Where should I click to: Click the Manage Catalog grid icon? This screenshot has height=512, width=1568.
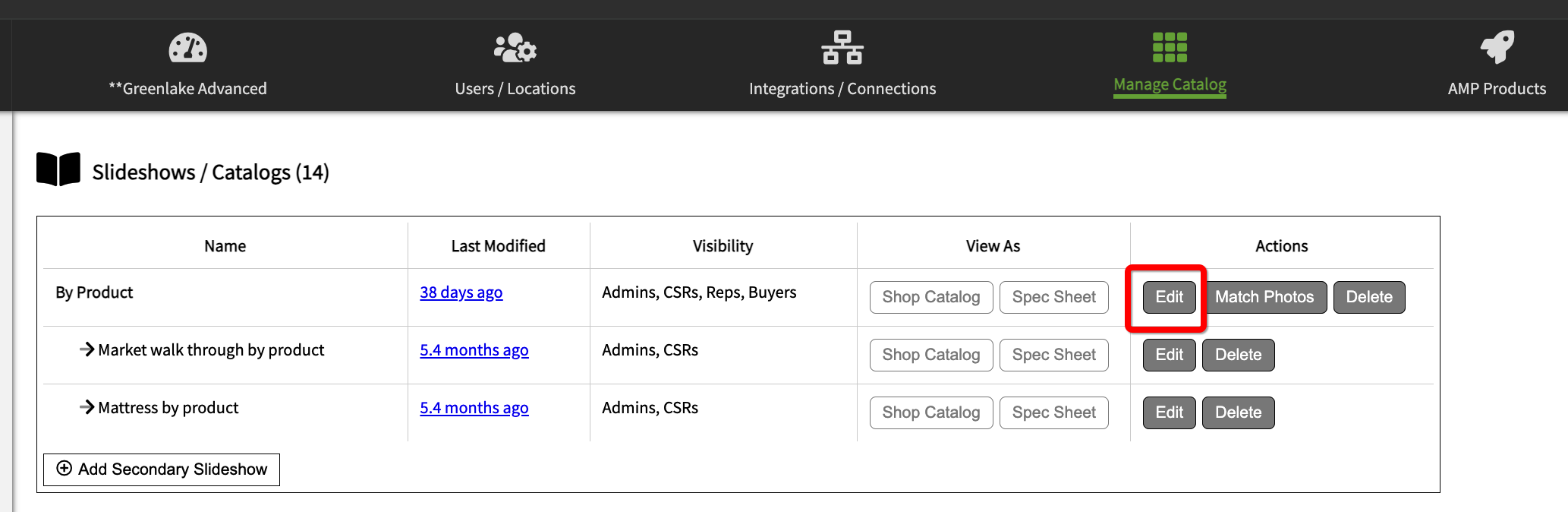point(1170,47)
